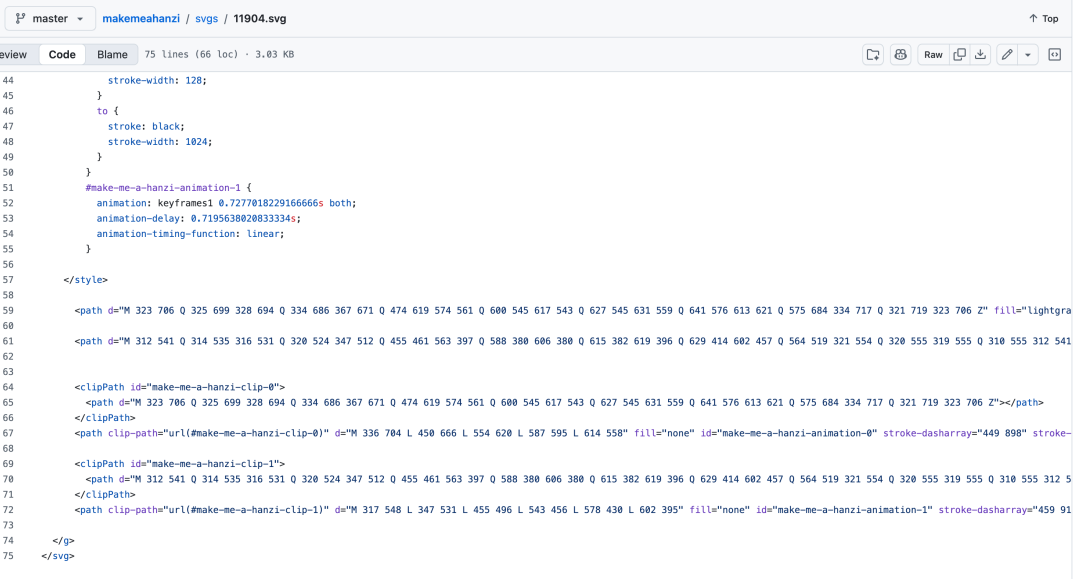Select line number 67
Image resolution: width=1080 pixels, height=579 pixels.
point(8,433)
